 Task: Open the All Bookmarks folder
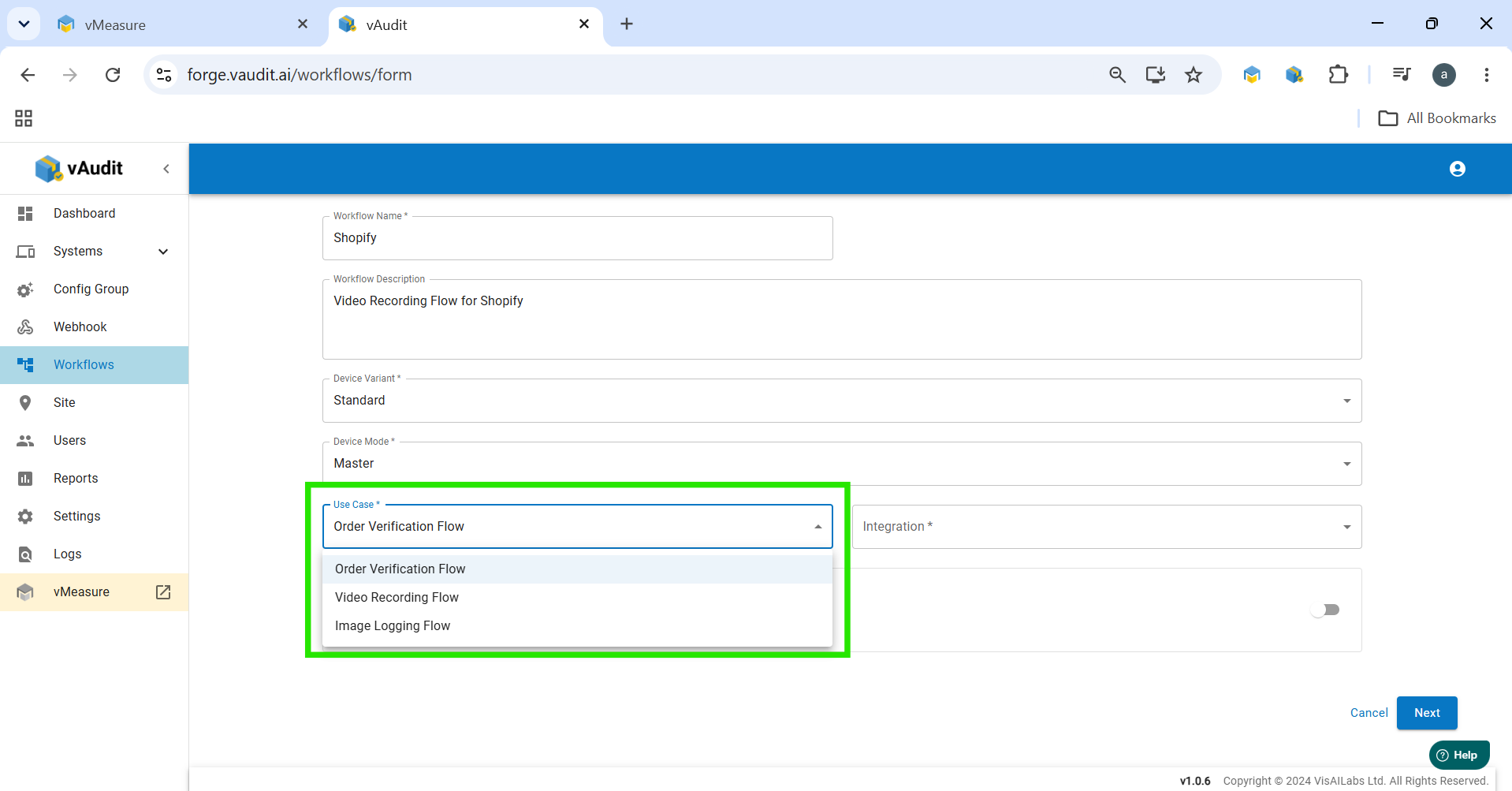click(x=1437, y=118)
